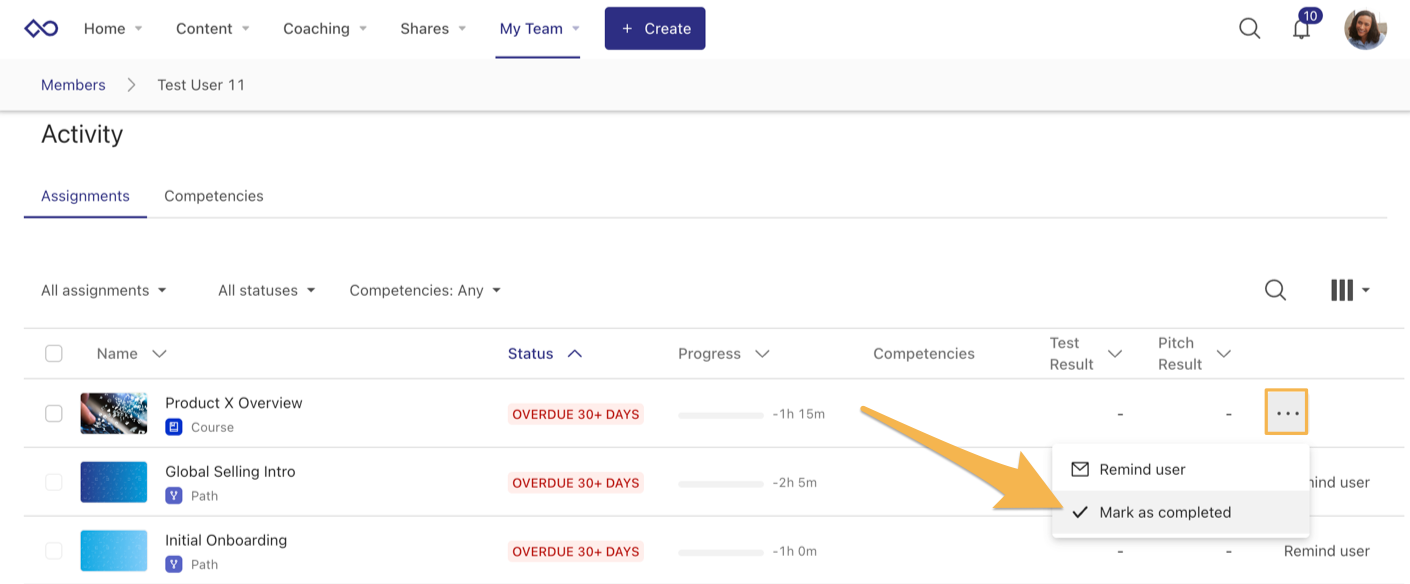Sort by the Progress column header

[x=724, y=353]
